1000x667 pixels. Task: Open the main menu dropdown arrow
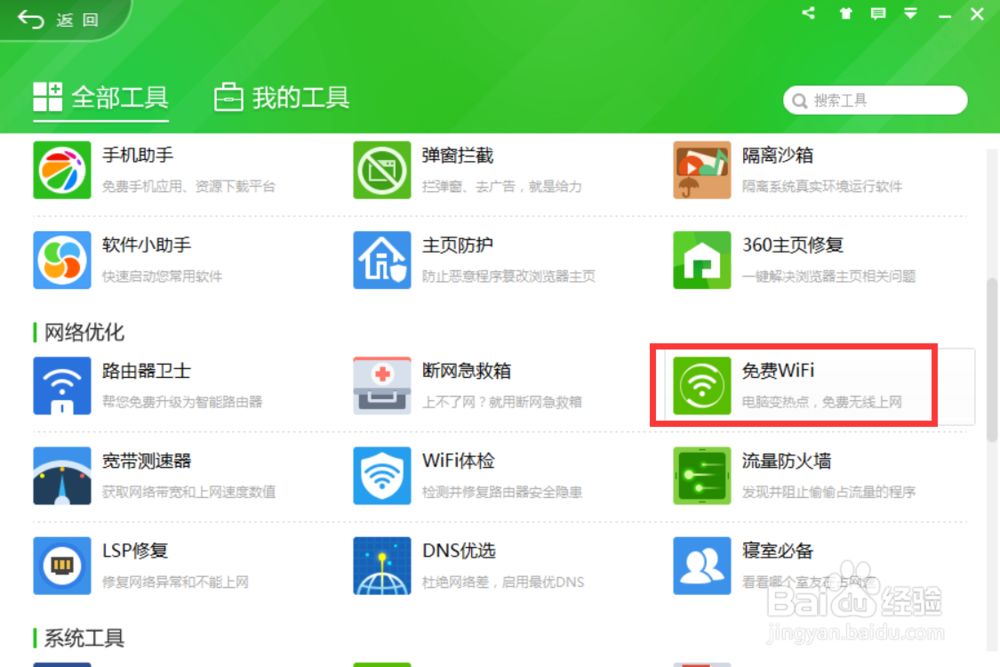910,14
